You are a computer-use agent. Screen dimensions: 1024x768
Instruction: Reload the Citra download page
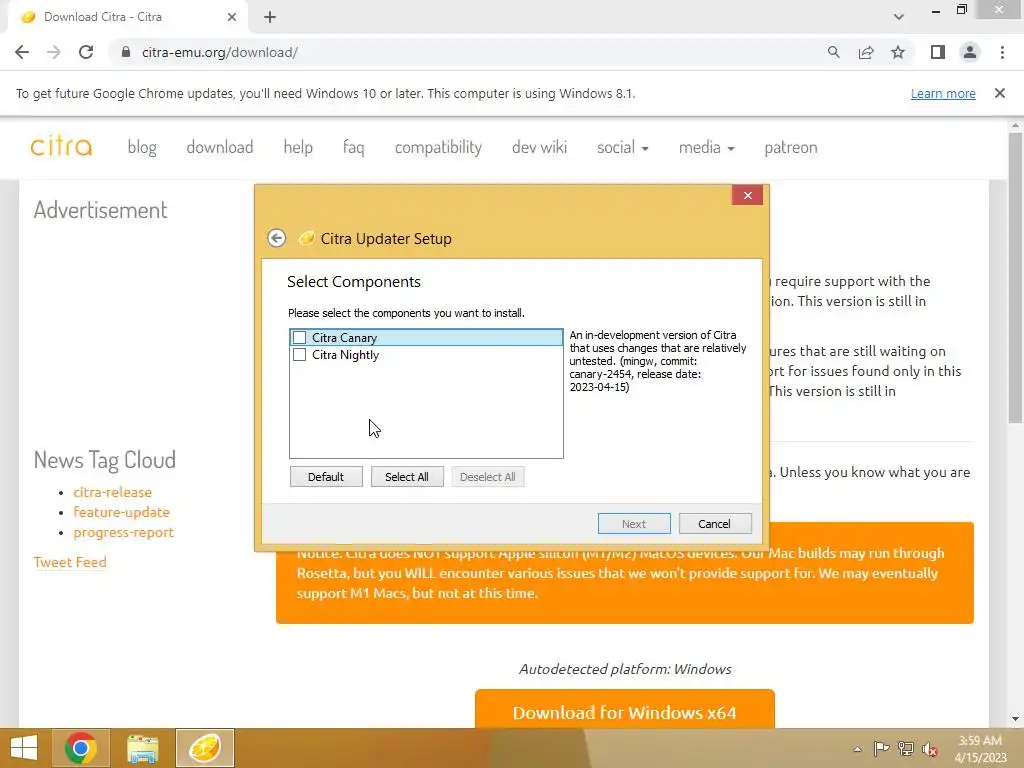[86, 52]
